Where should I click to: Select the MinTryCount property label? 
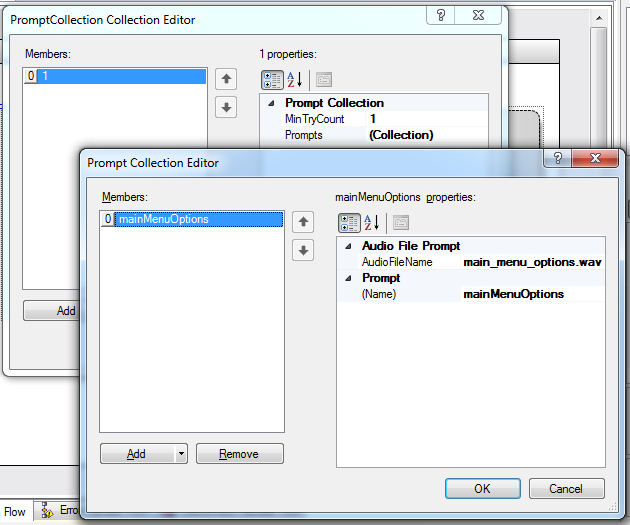[315, 119]
